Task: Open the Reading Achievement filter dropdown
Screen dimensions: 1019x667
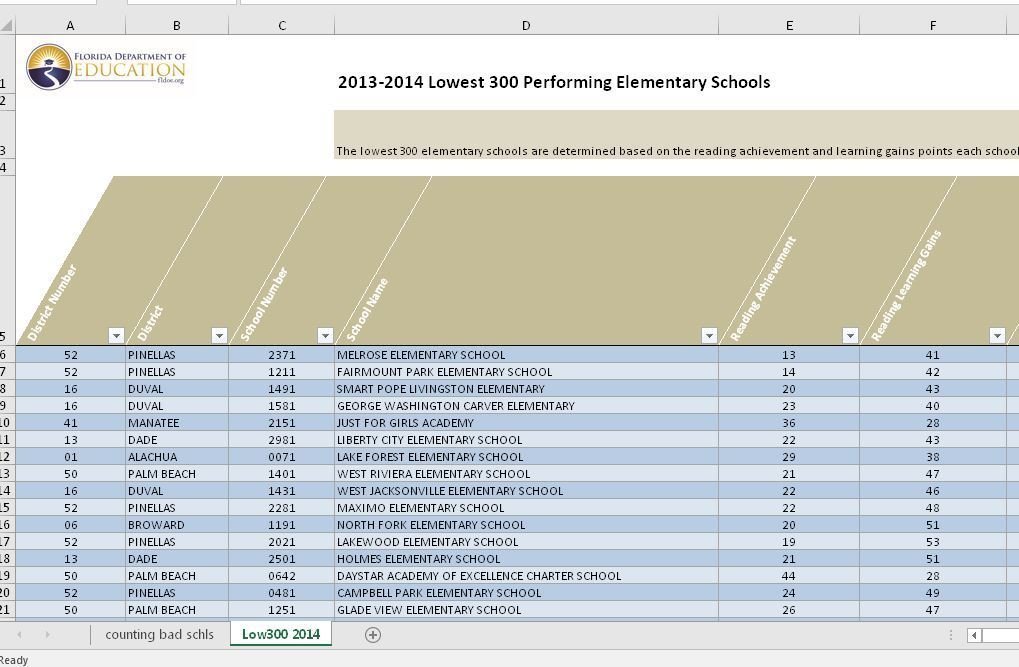Action: (850, 335)
